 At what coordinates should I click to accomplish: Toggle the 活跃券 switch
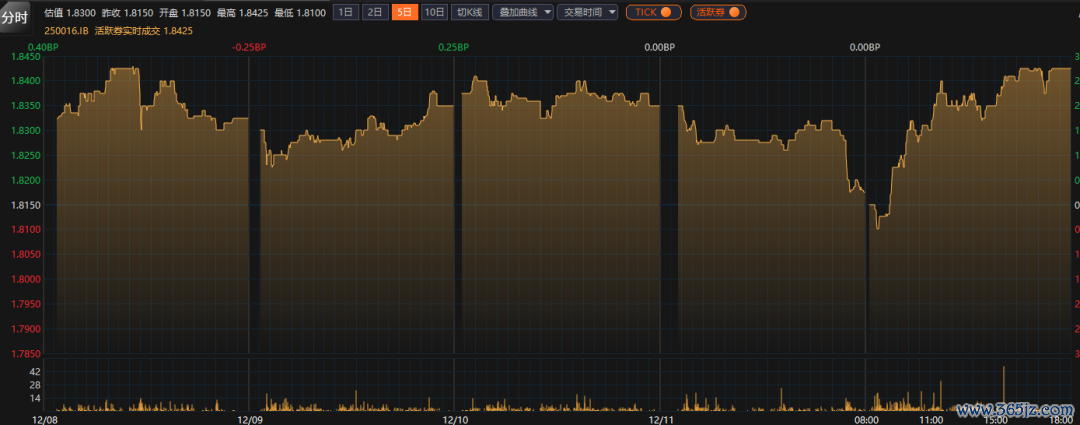coord(718,12)
